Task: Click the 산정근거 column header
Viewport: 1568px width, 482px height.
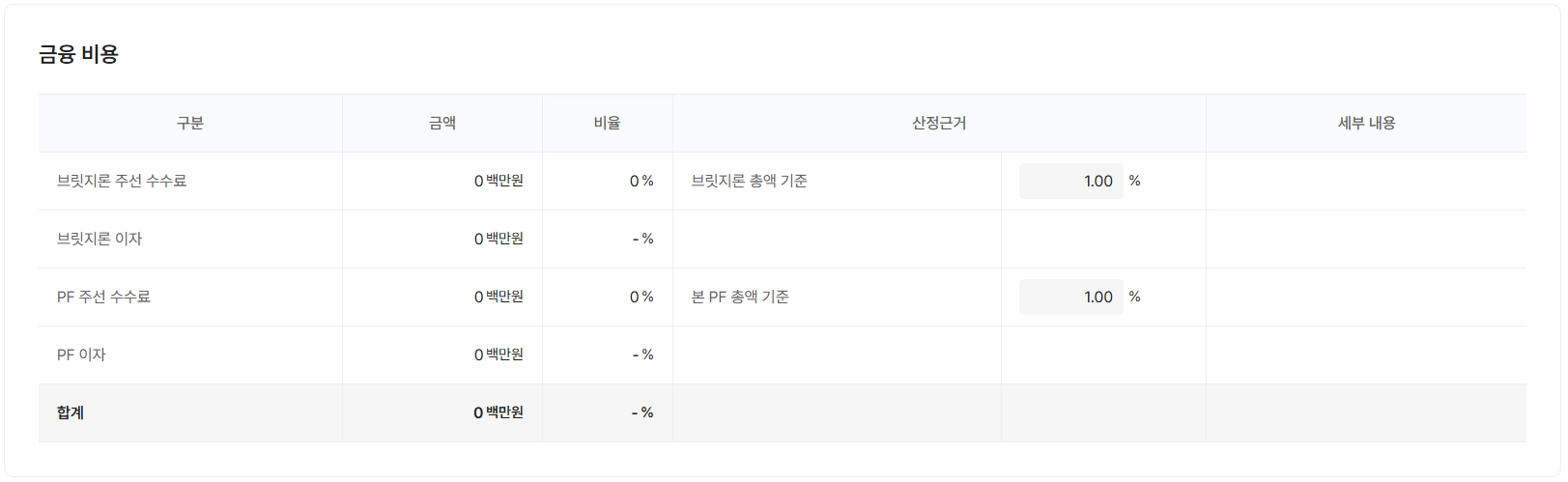Action: pyautogui.click(x=939, y=124)
